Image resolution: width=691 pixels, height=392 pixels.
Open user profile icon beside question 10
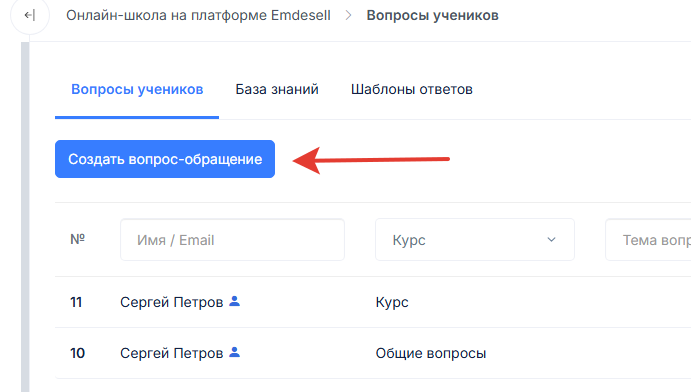pos(234,352)
